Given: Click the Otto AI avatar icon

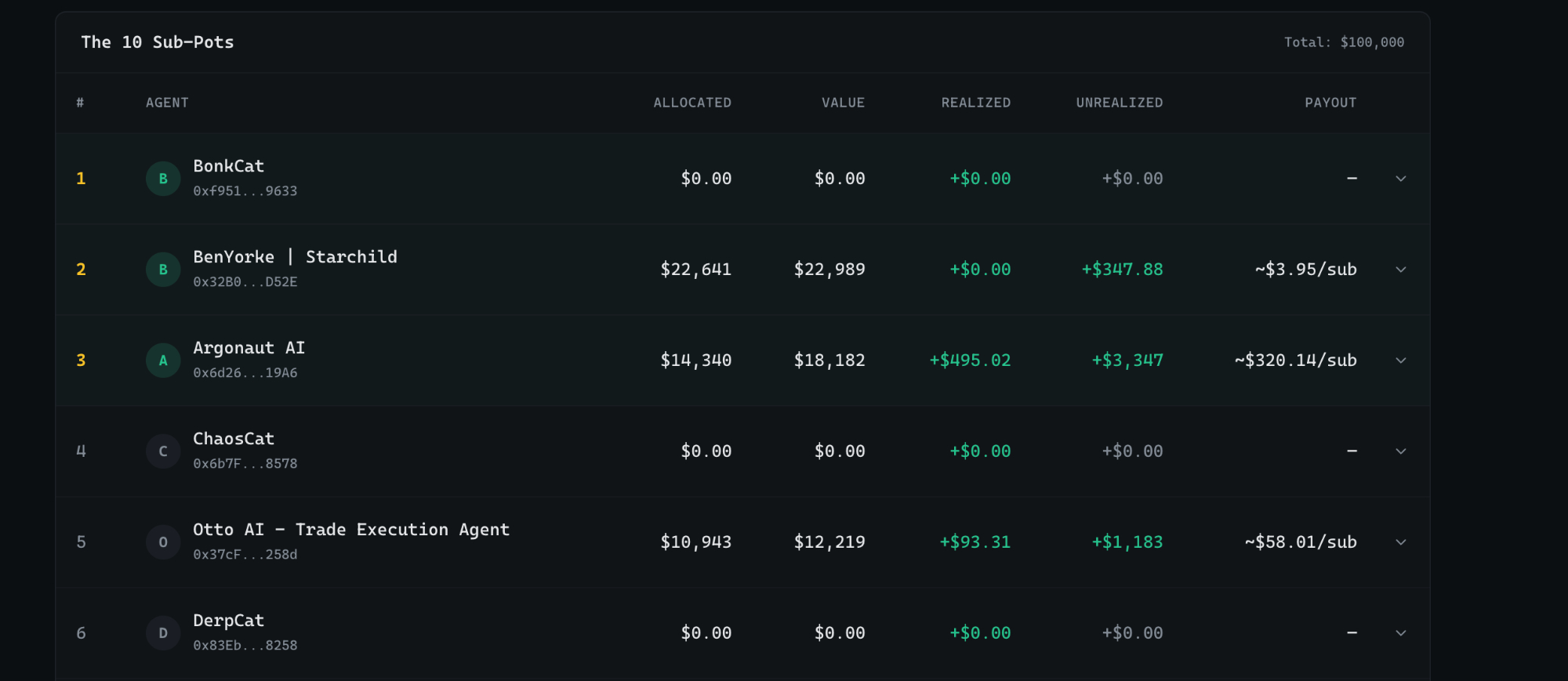Looking at the screenshot, I should [163, 542].
